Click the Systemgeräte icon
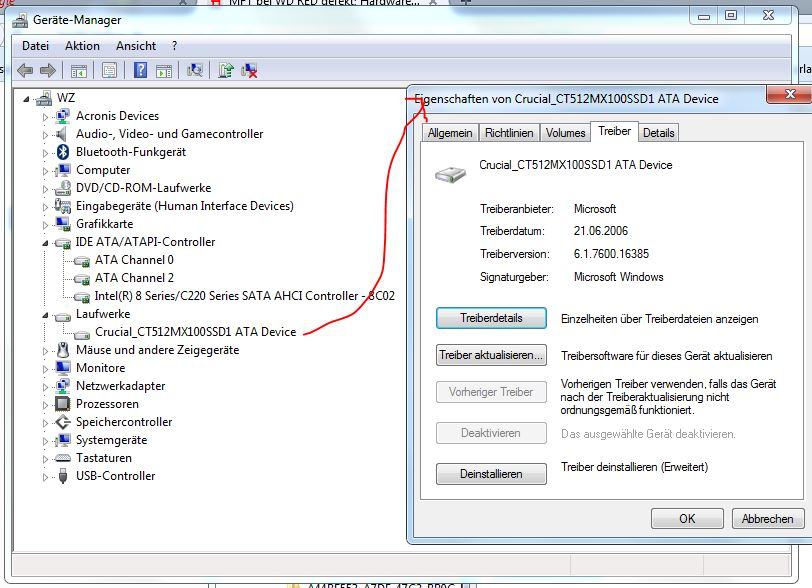 [x=63, y=440]
